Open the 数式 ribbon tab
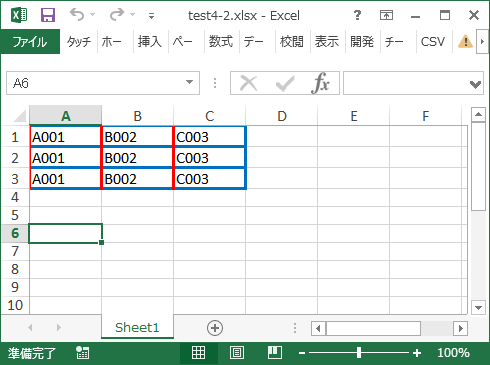The image size is (490, 365). click(221, 42)
